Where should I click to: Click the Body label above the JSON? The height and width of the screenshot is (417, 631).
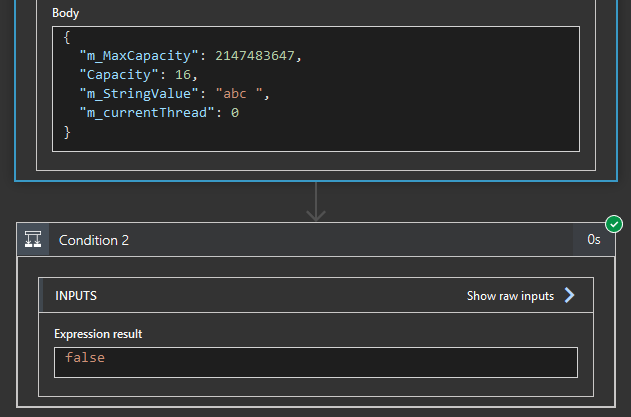[x=66, y=14]
